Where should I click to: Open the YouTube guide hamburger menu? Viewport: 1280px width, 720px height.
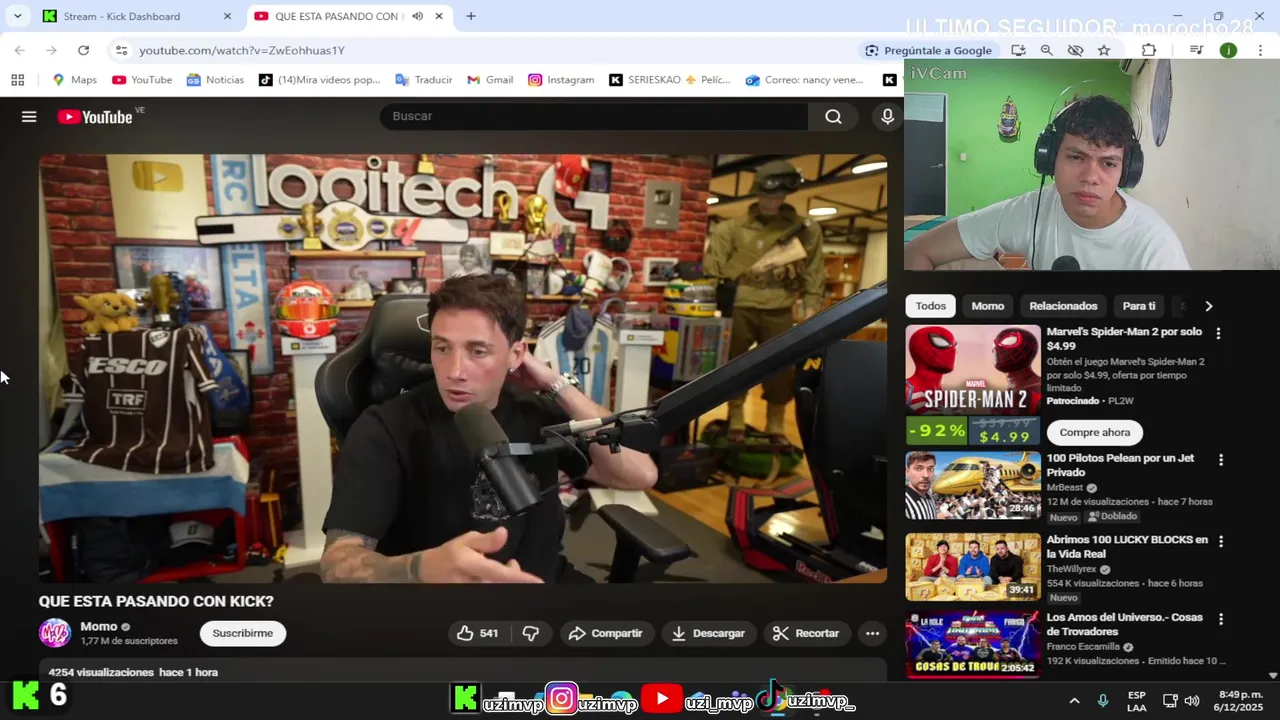29,117
